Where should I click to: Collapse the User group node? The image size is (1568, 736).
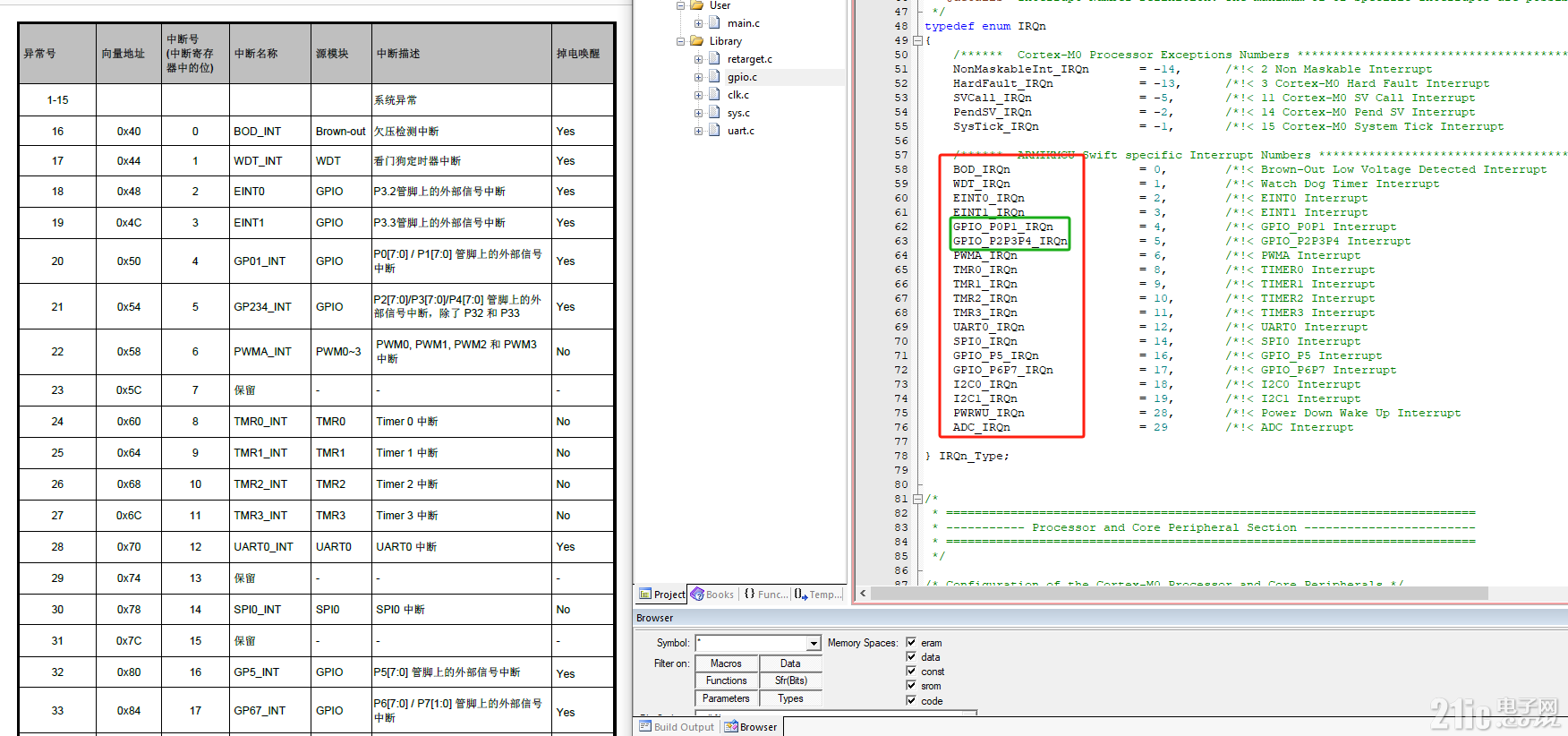click(680, 5)
